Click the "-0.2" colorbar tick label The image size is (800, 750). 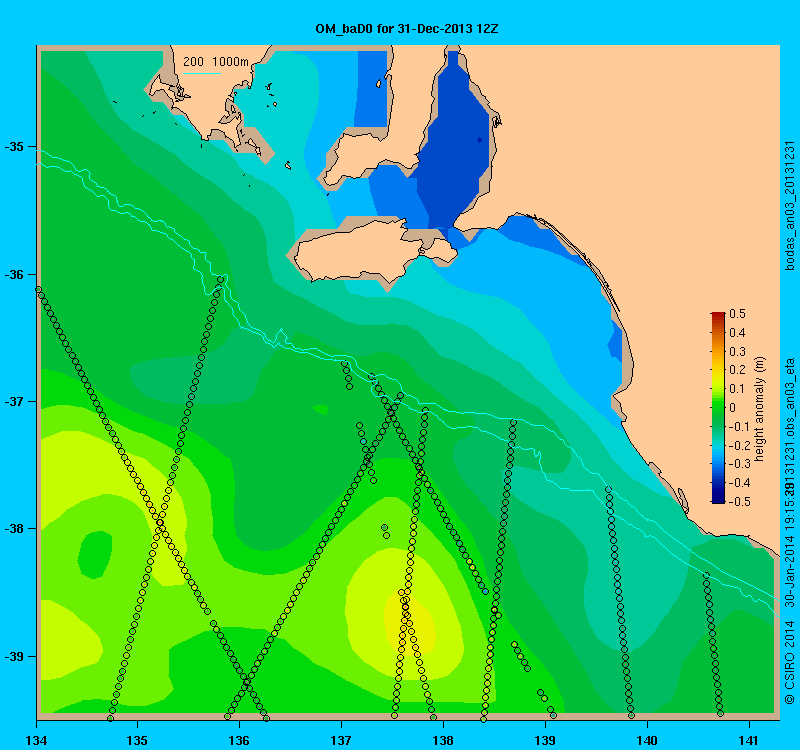point(738,445)
